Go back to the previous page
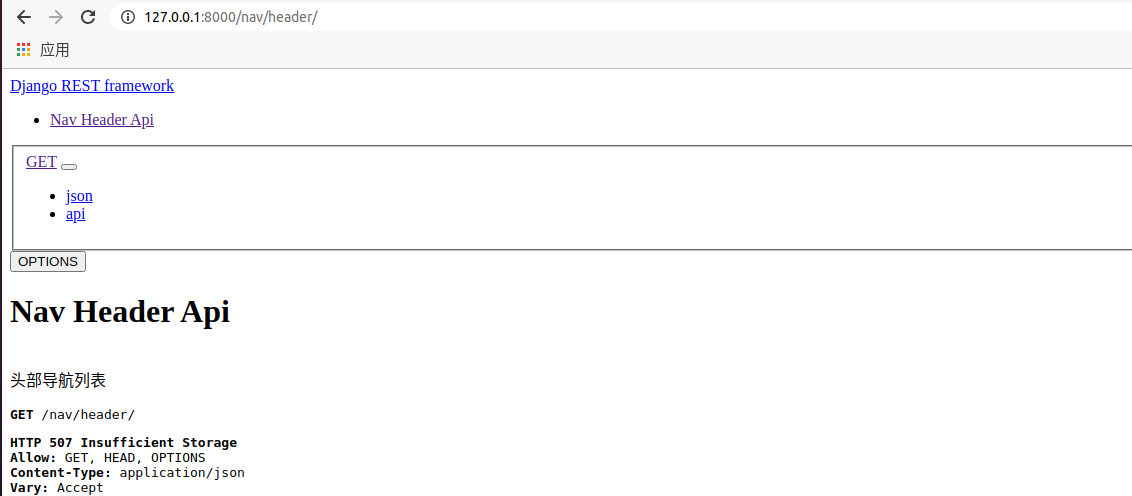The image size is (1132, 496). [23, 17]
